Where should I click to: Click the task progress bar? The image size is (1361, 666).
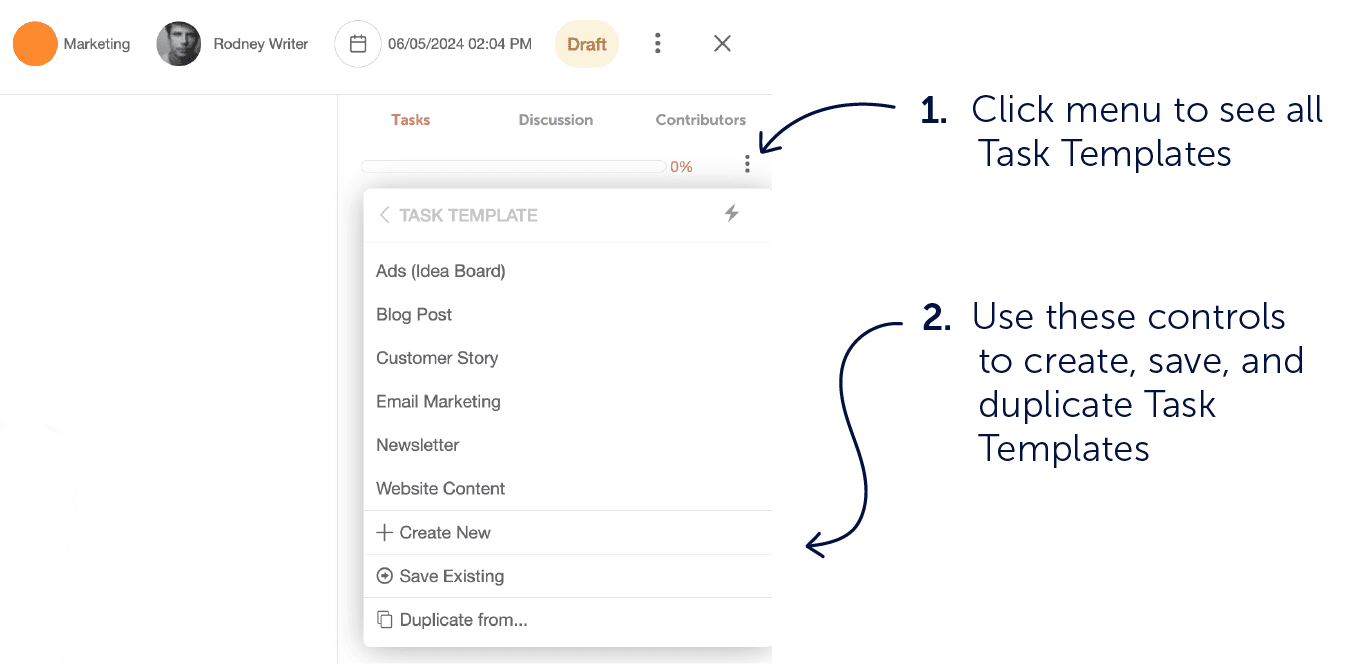click(x=513, y=166)
